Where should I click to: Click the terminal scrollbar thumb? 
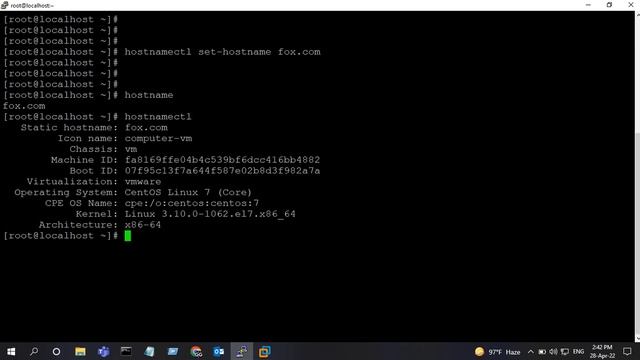637,234
